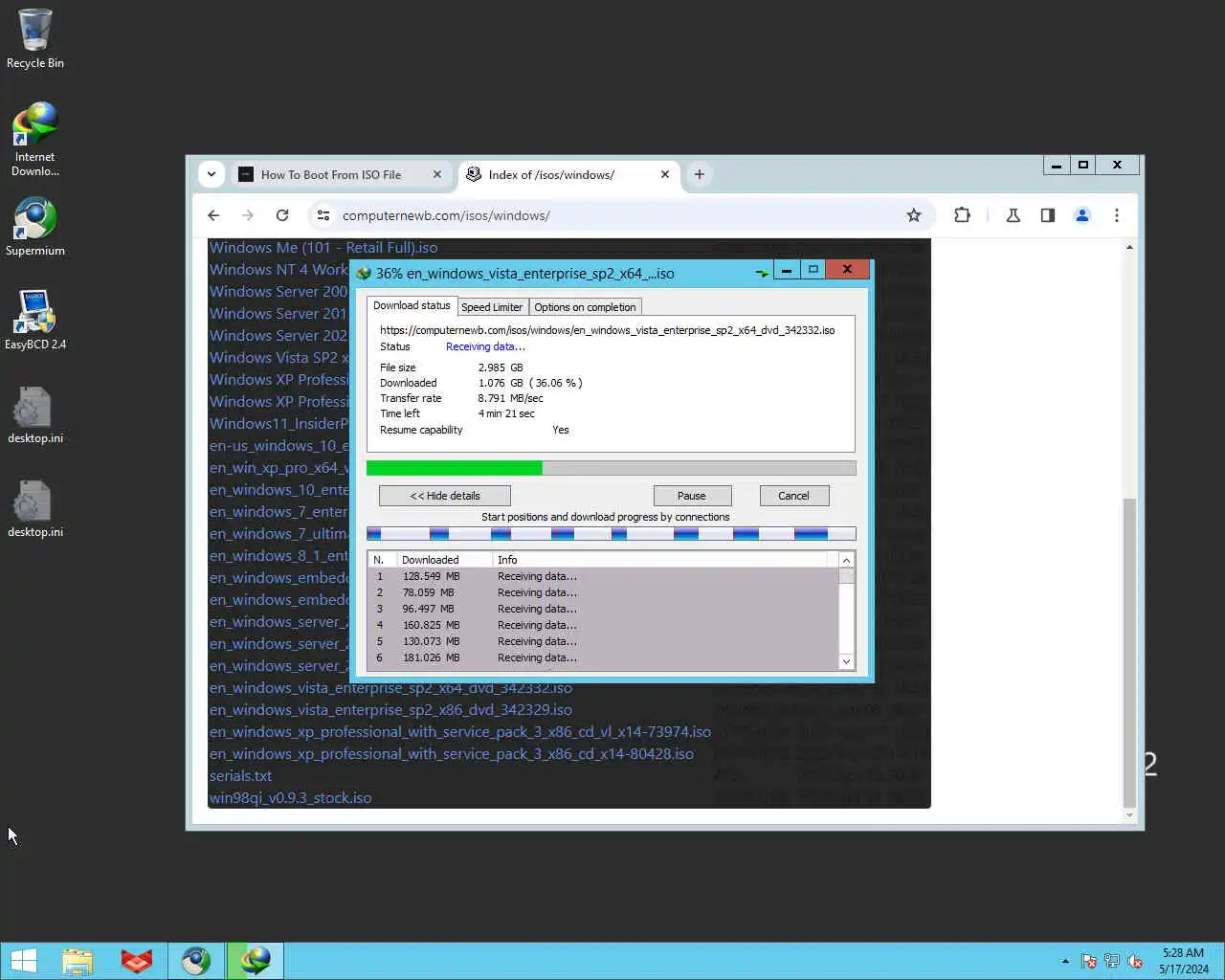Open the tab search dropdown chevron
The width and height of the screenshot is (1225, 980).
point(212,174)
